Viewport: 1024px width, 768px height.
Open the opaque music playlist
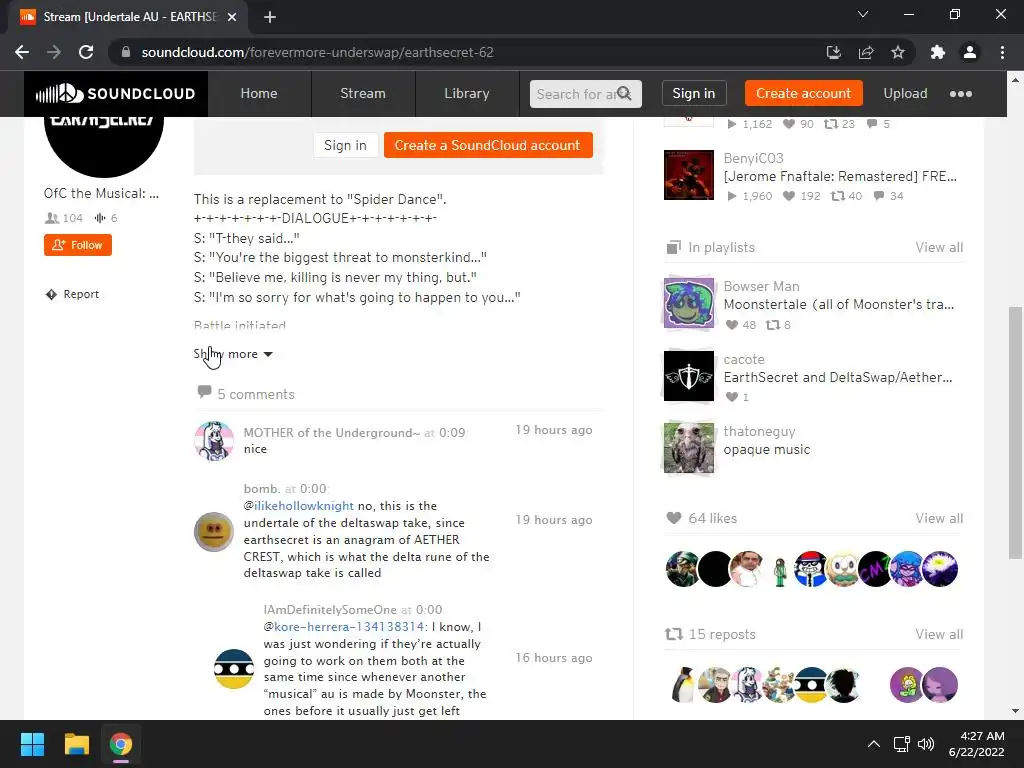[x=767, y=450]
